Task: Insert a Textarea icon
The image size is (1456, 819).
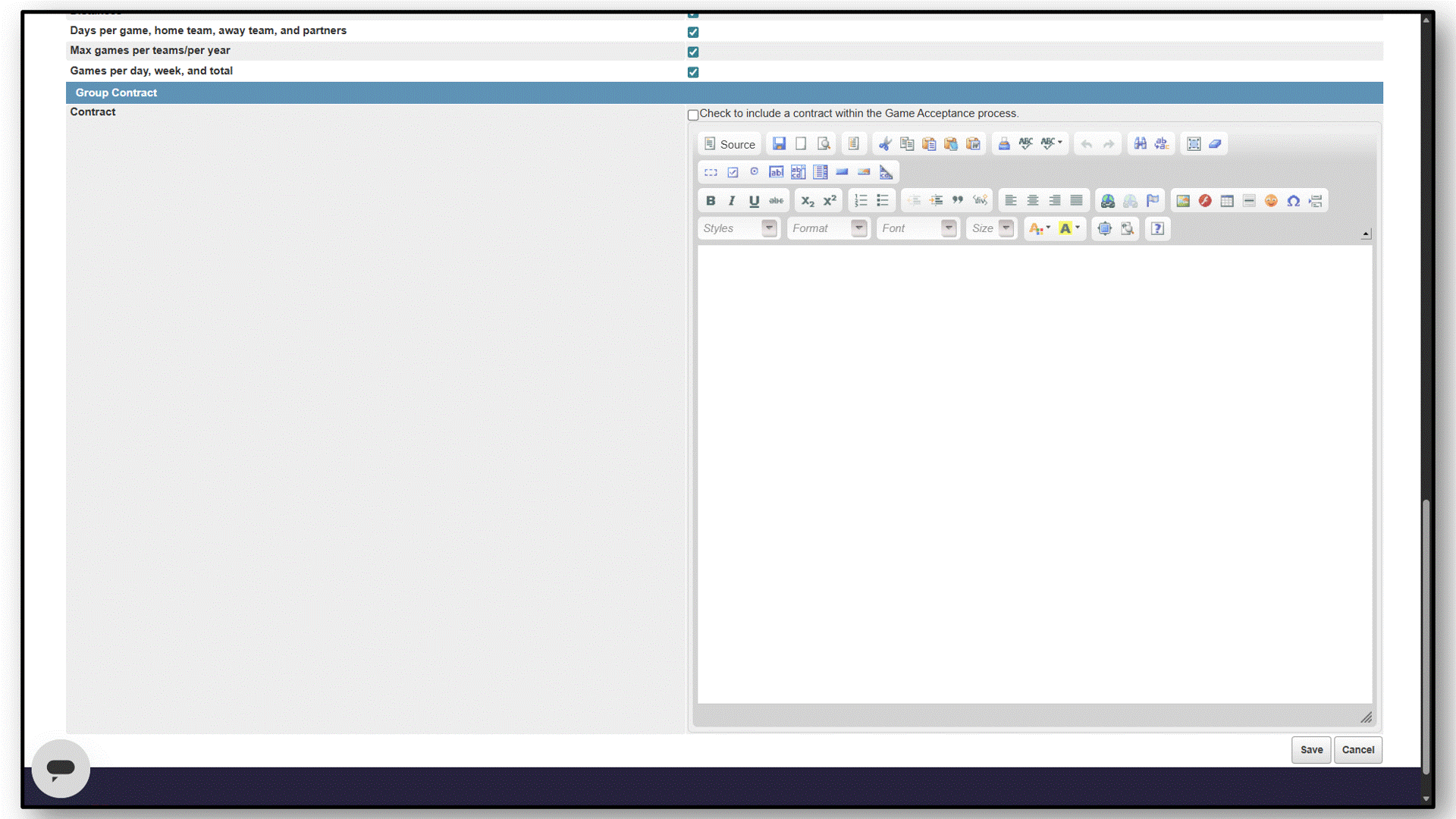Action: coord(799,172)
